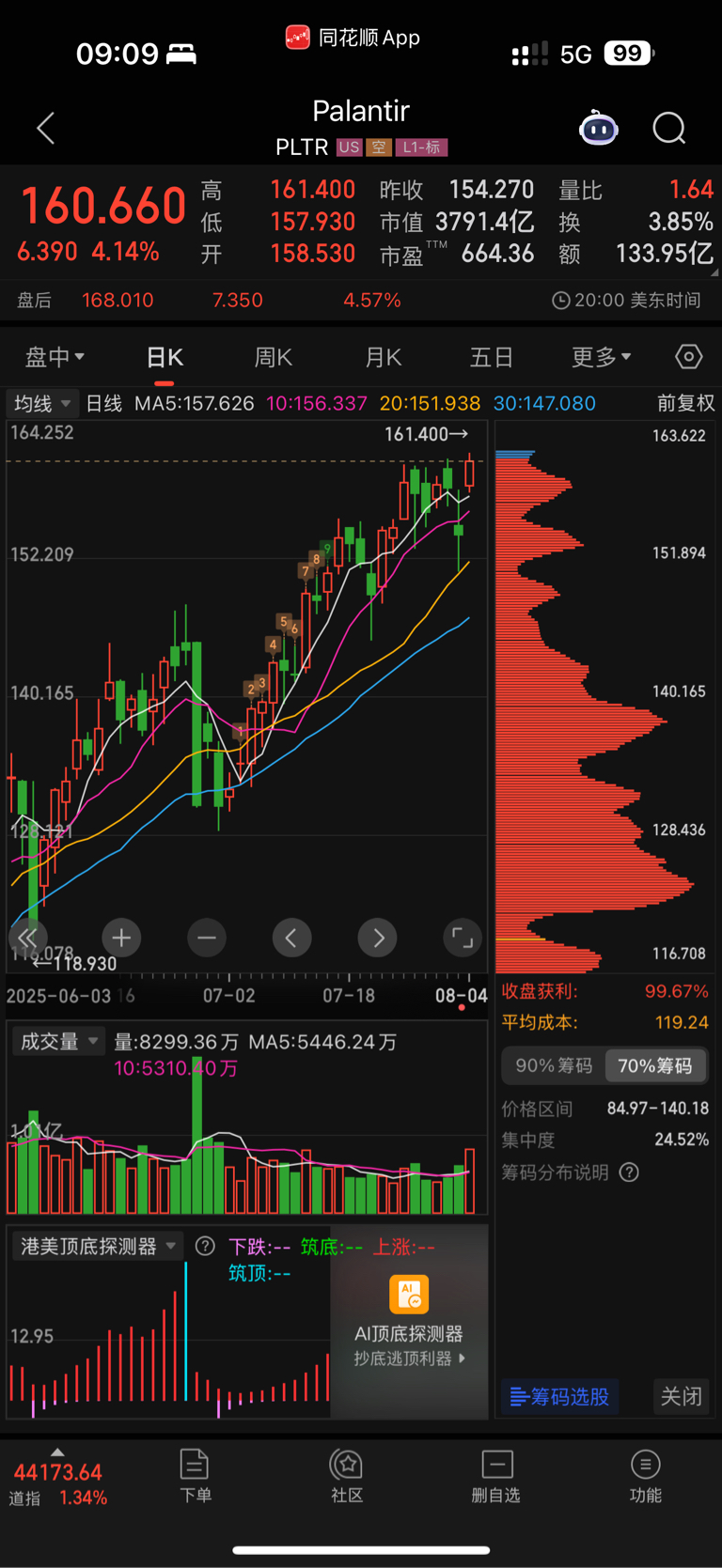Open 成交量 indicator dropdown

59,1041
